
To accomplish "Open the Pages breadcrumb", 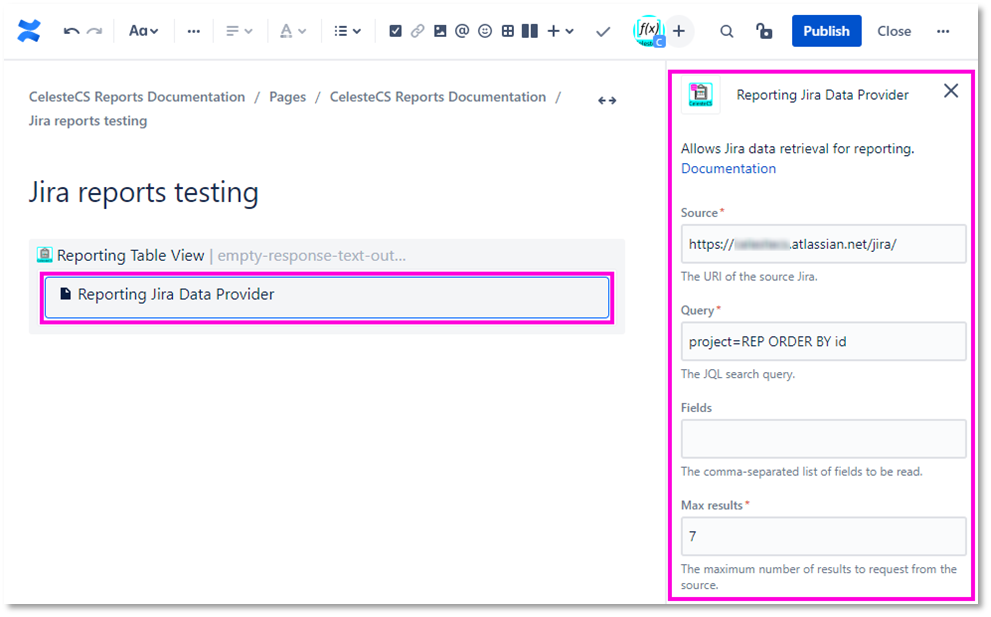I will pos(287,97).
